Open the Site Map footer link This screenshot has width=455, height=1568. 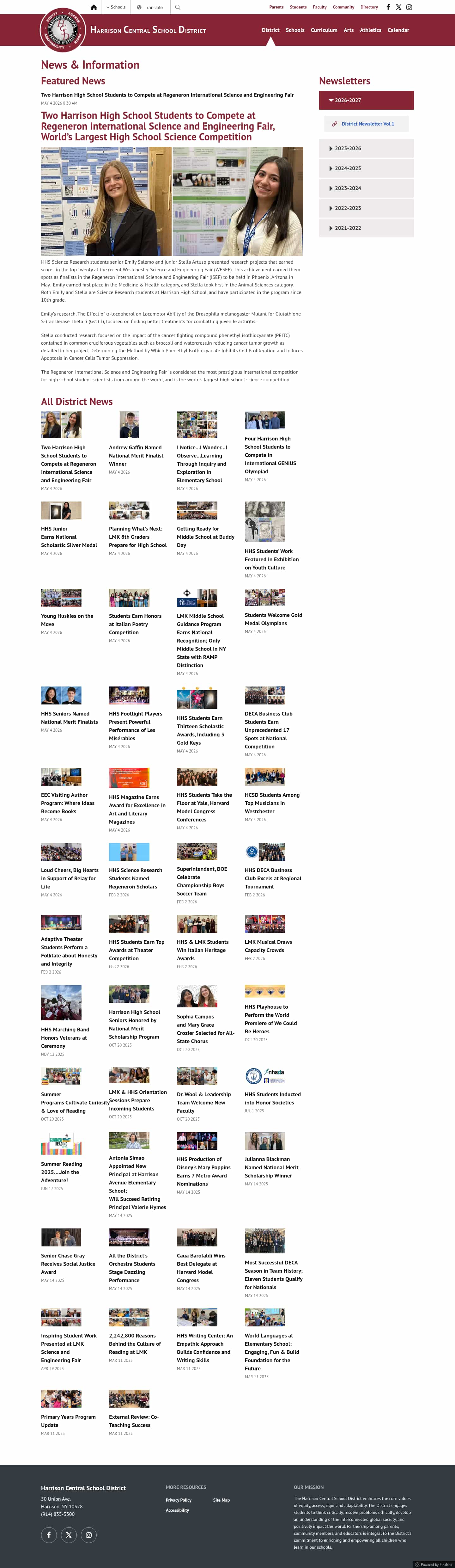[221, 1500]
